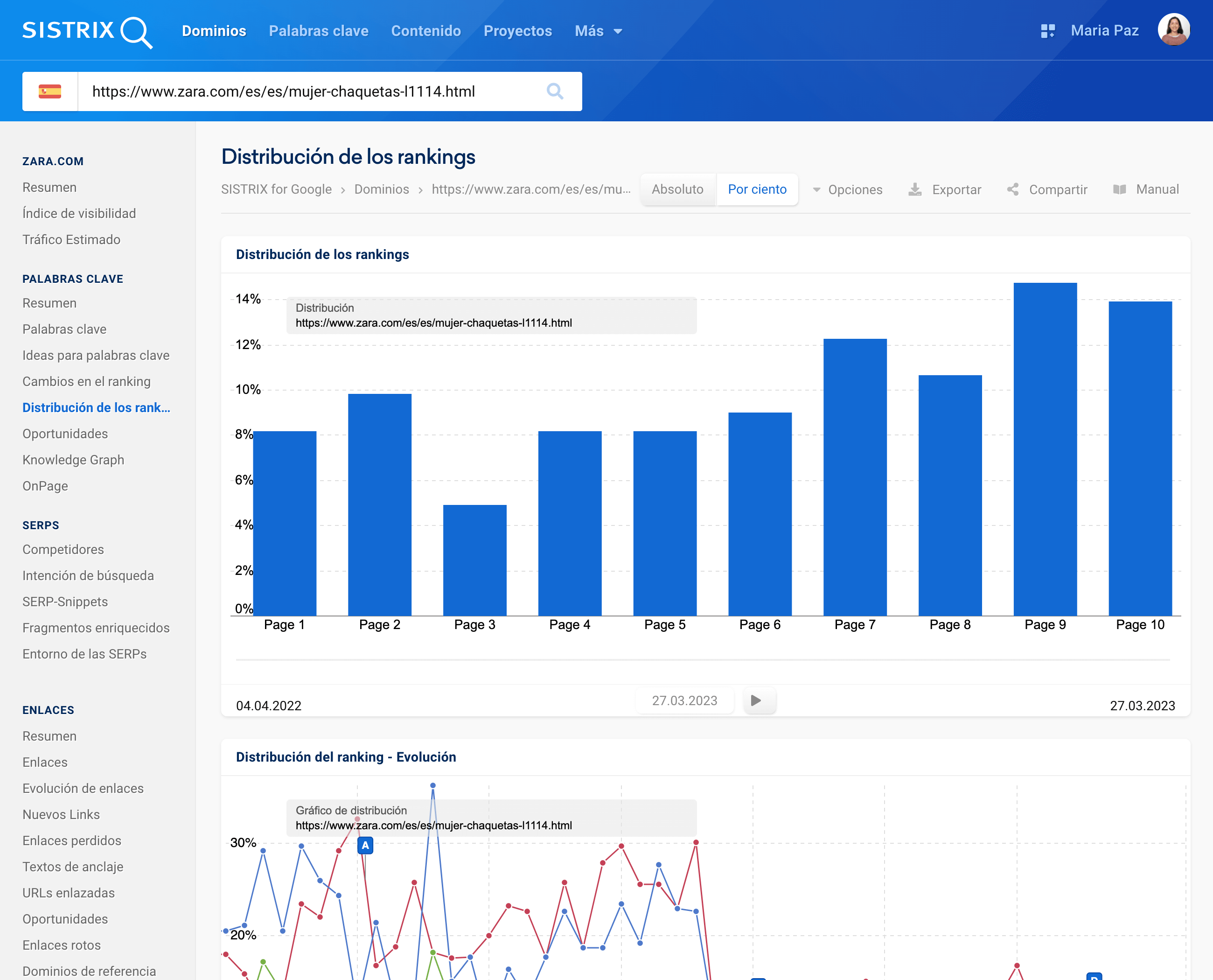
Task: Click the search magnifier icon in URL field
Action: (555, 91)
